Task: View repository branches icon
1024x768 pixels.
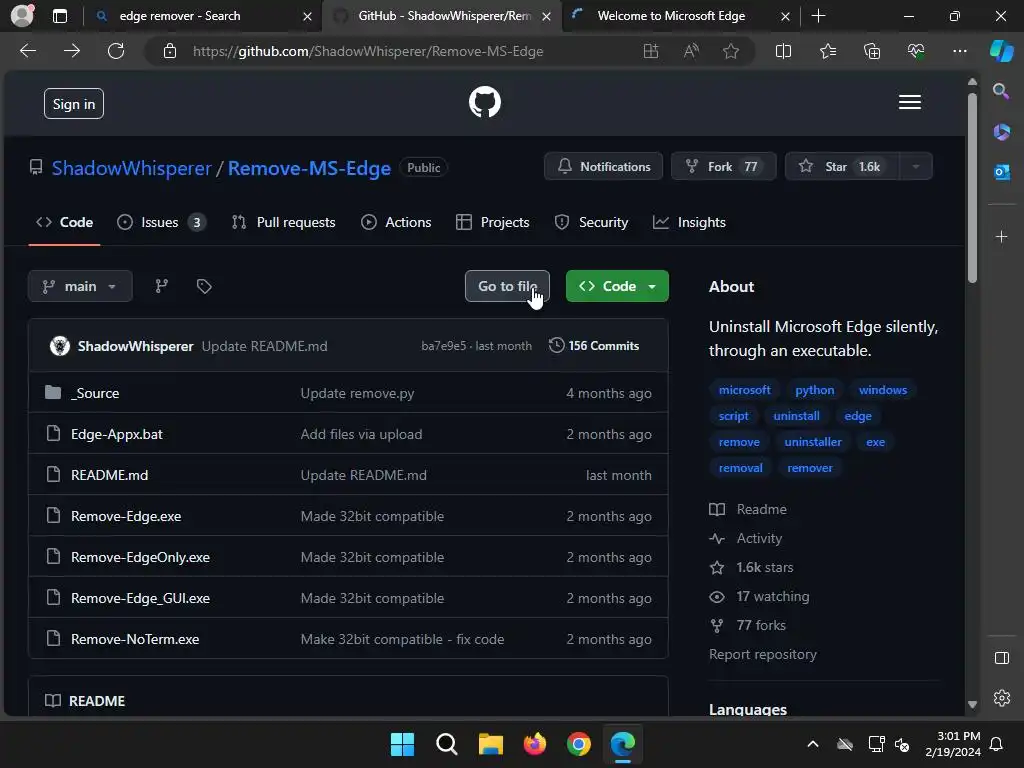Action: (161, 286)
